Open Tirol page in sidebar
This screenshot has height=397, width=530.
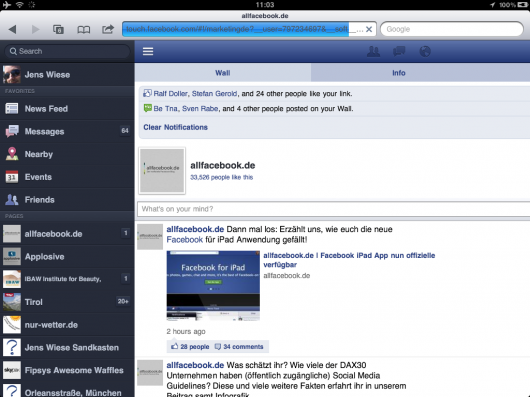[x=67, y=302]
